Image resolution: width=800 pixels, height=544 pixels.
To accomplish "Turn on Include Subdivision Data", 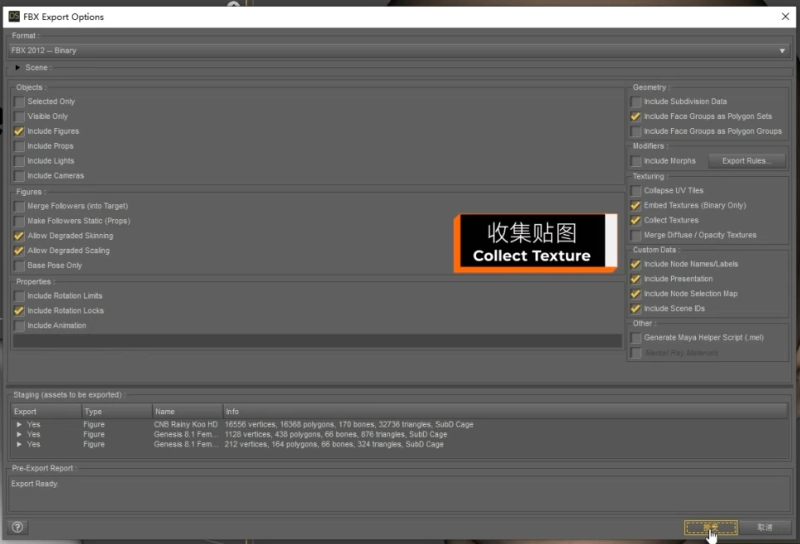I will pyautogui.click(x=636, y=102).
